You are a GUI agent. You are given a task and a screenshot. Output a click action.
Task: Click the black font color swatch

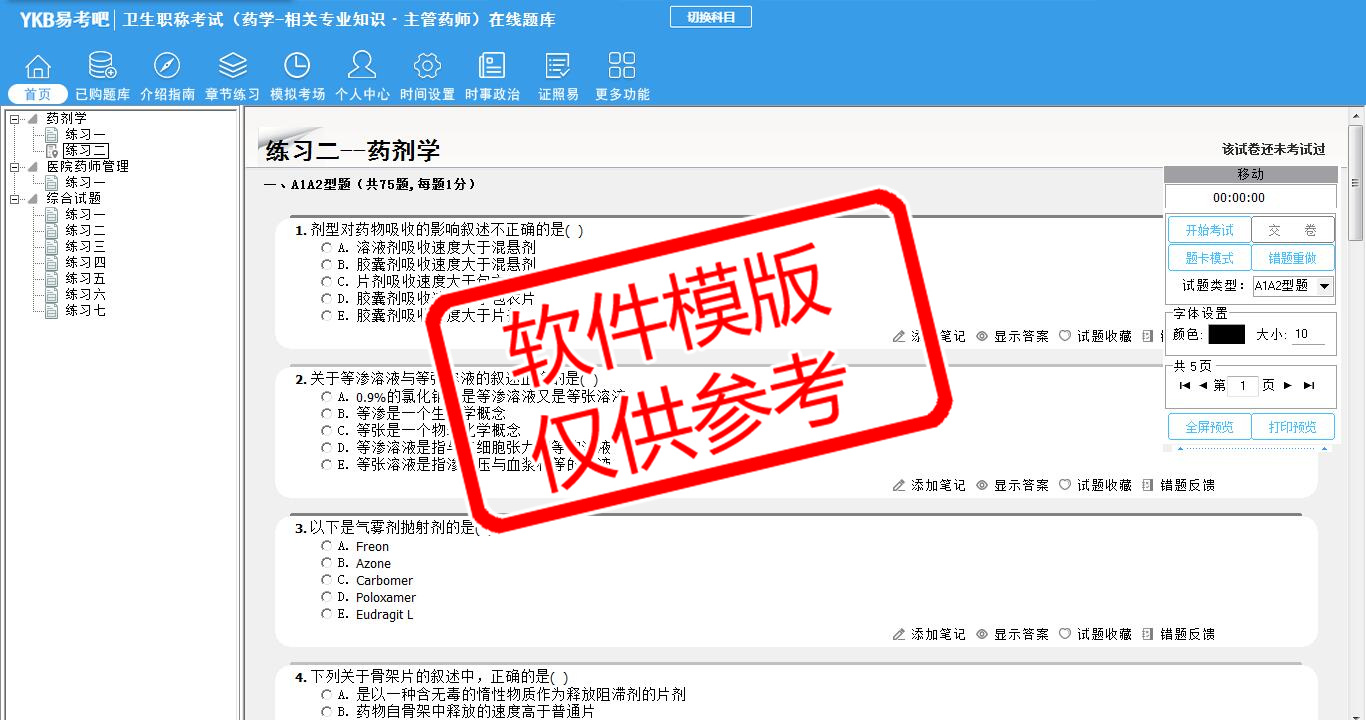[x=1226, y=335]
